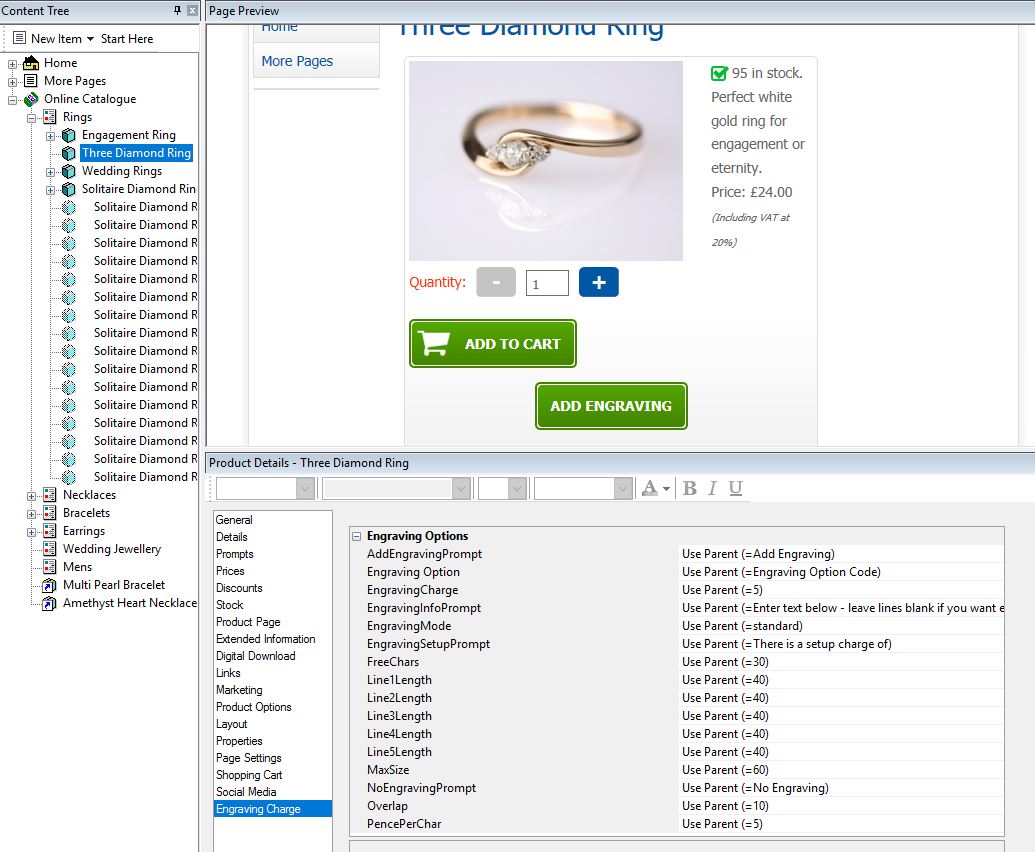Click the Engagement Ring product cube icon

(68, 135)
